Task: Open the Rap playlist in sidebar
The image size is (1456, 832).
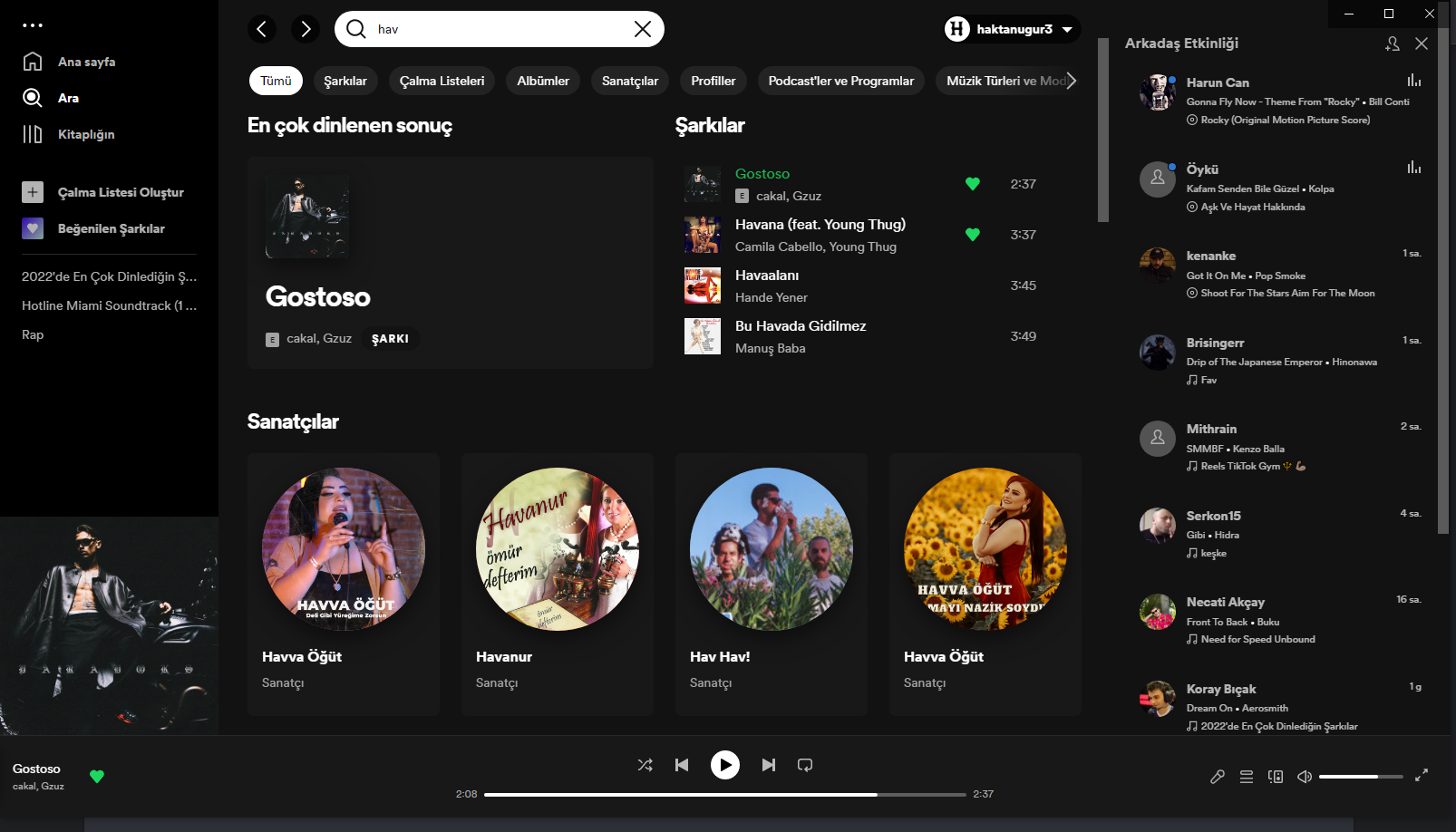Action: pos(33,334)
